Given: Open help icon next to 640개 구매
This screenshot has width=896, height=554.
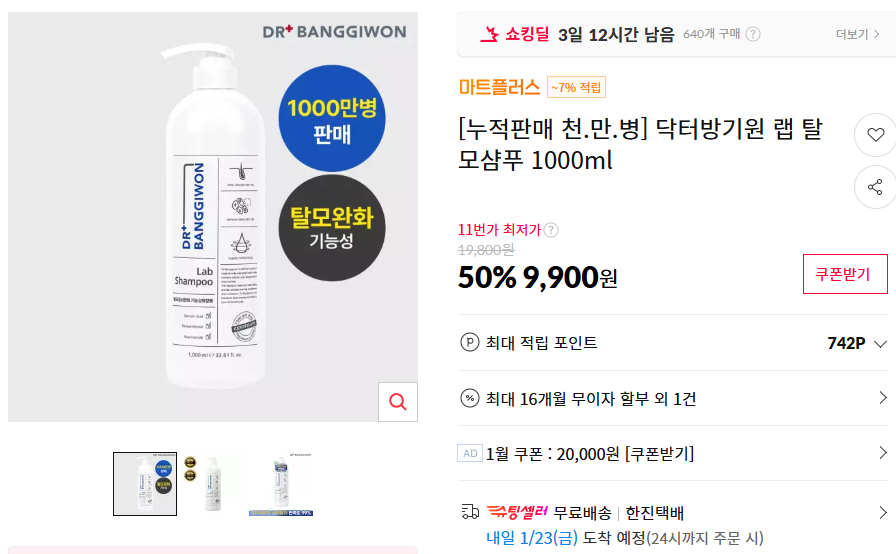Looking at the screenshot, I should pyautogui.click(x=753, y=34).
